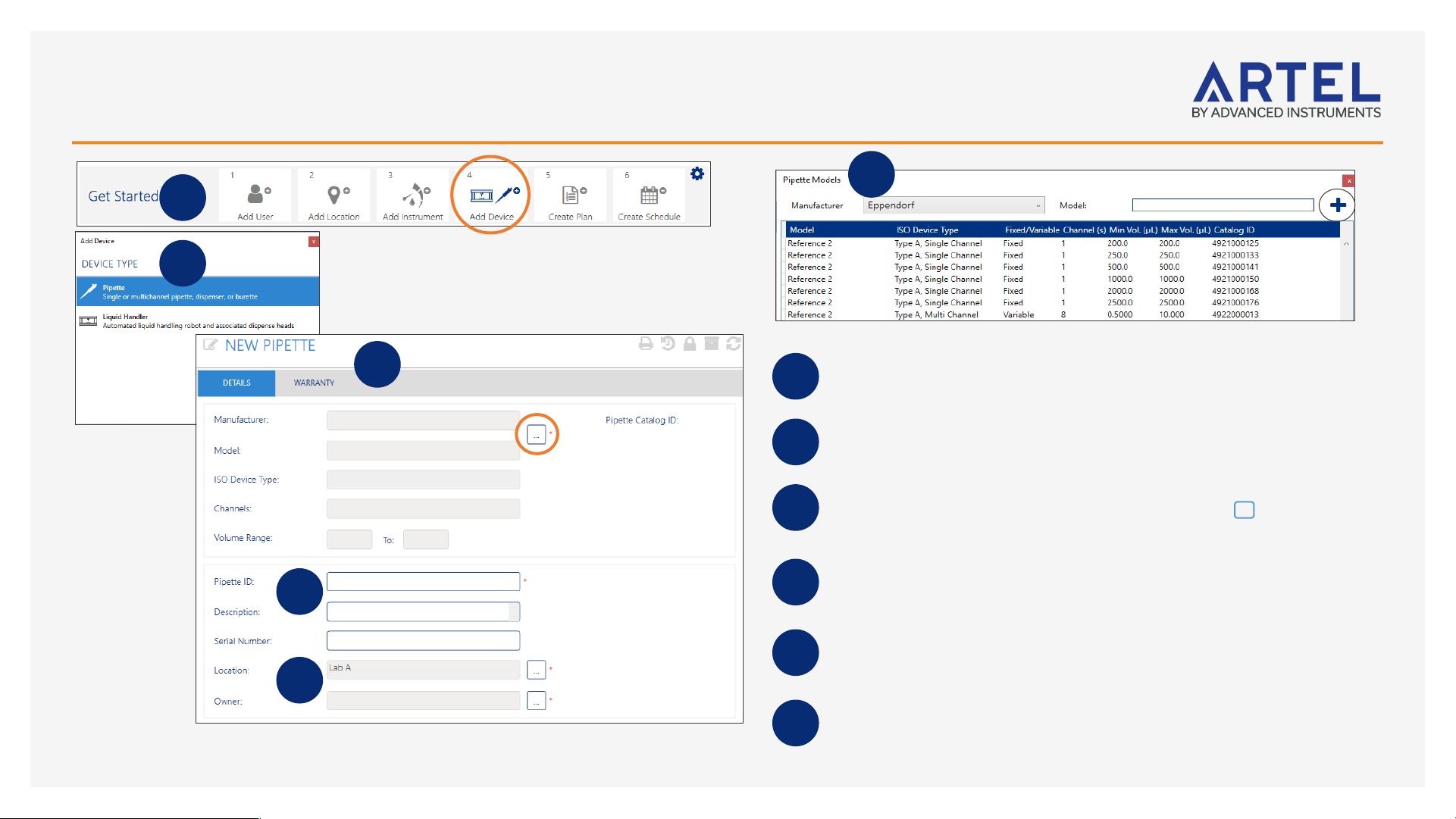The image size is (1456, 819).
Task: Switch to the WARRANTY tab
Action: (314, 383)
